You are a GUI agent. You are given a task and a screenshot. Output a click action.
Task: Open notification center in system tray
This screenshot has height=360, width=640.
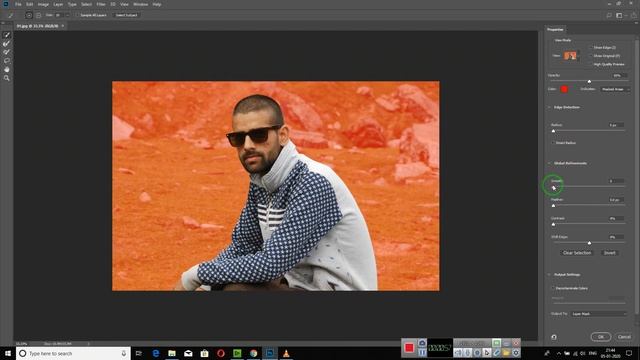(x=629, y=353)
